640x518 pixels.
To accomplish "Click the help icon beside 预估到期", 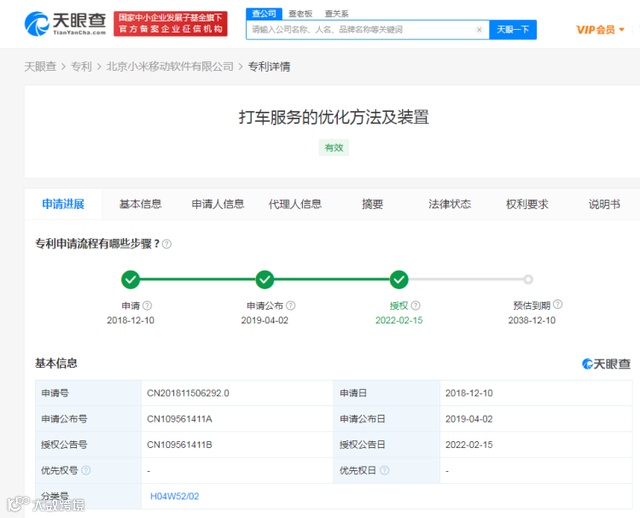I will (558, 304).
